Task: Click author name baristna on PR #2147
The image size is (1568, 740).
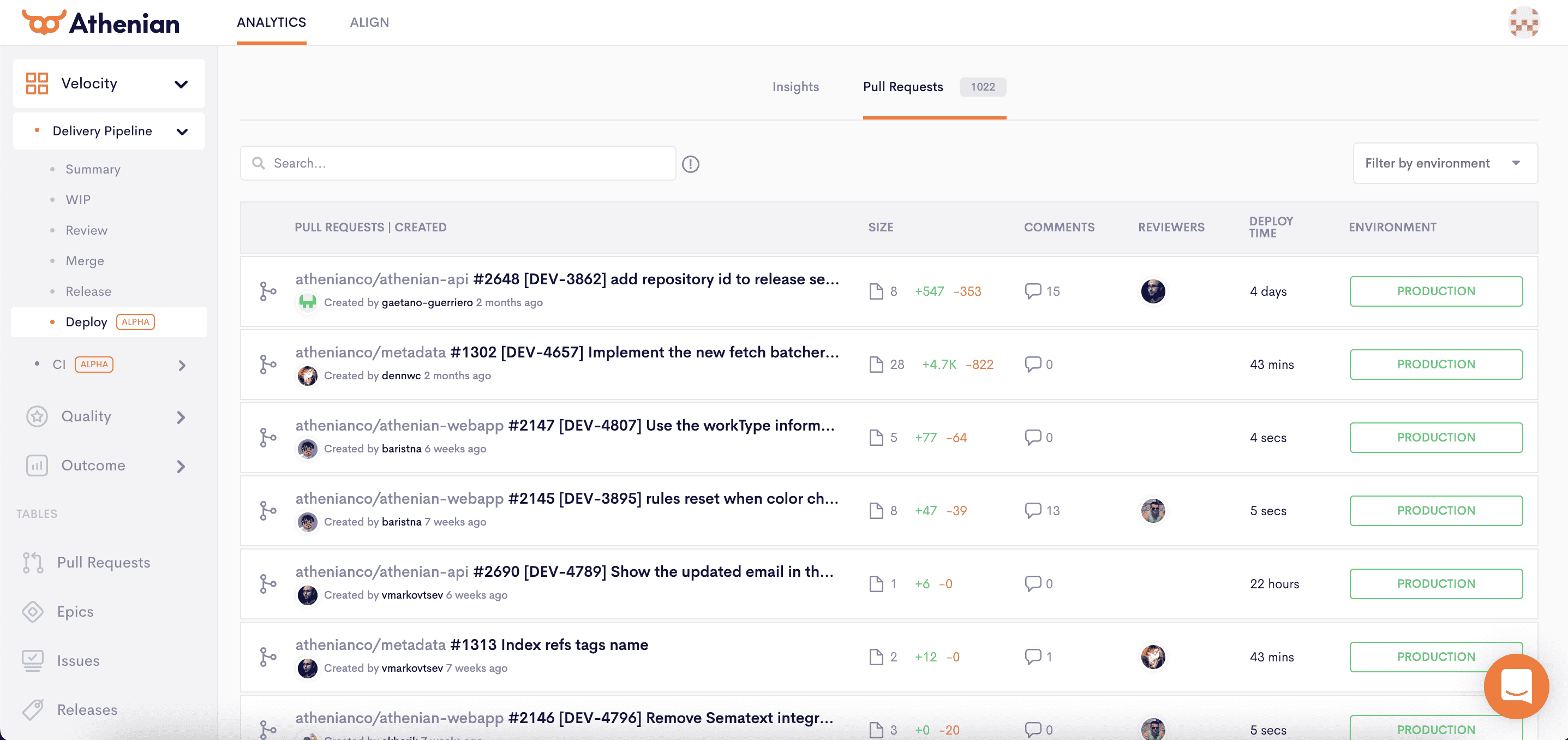Action: [x=401, y=448]
